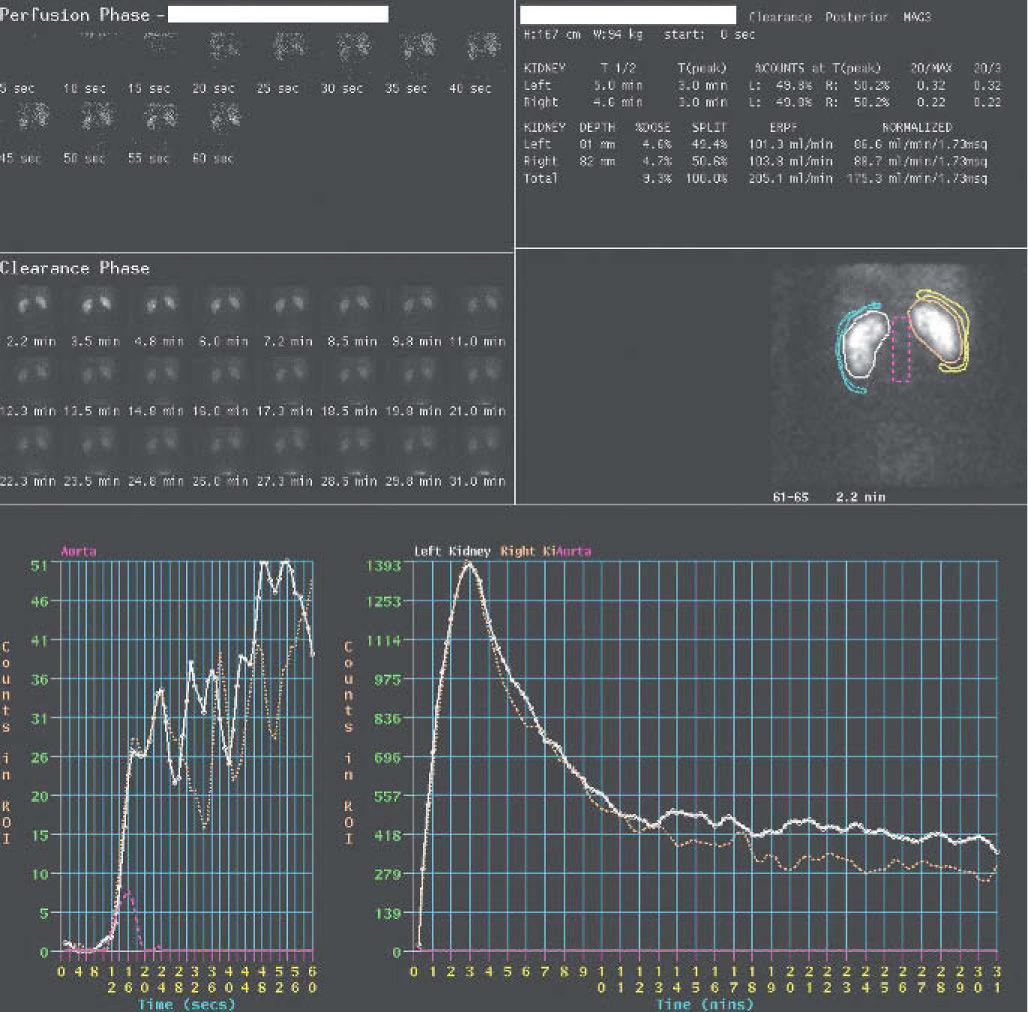The image size is (1028, 1012).
Task: Click the kidney with cyan background ROI
Action: tap(861, 346)
